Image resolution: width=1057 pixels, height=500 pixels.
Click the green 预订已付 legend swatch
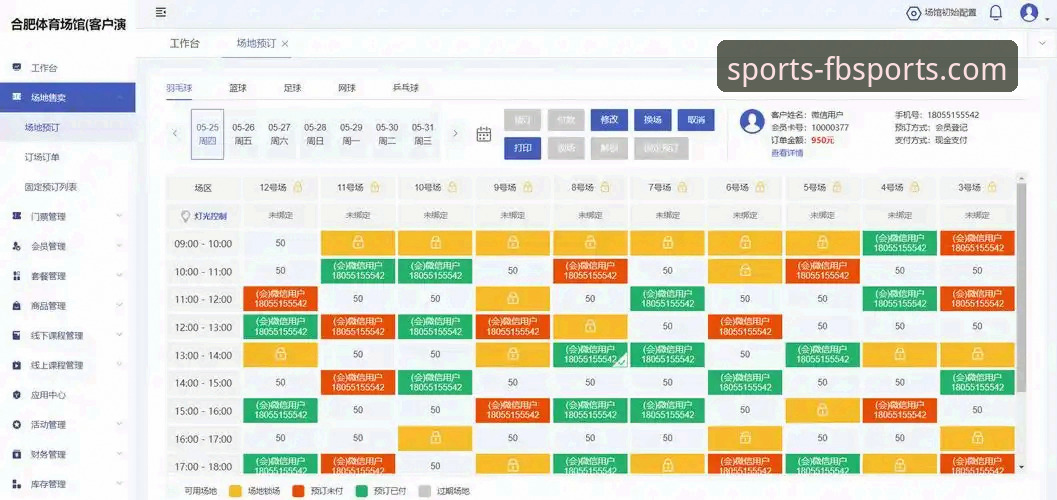(x=362, y=491)
